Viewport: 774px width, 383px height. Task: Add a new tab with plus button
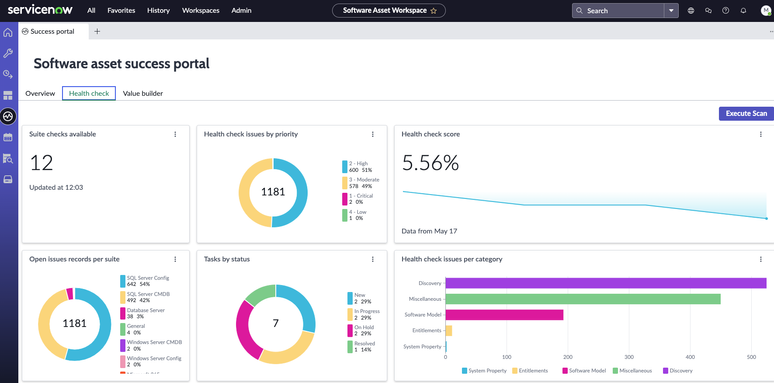tap(97, 32)
